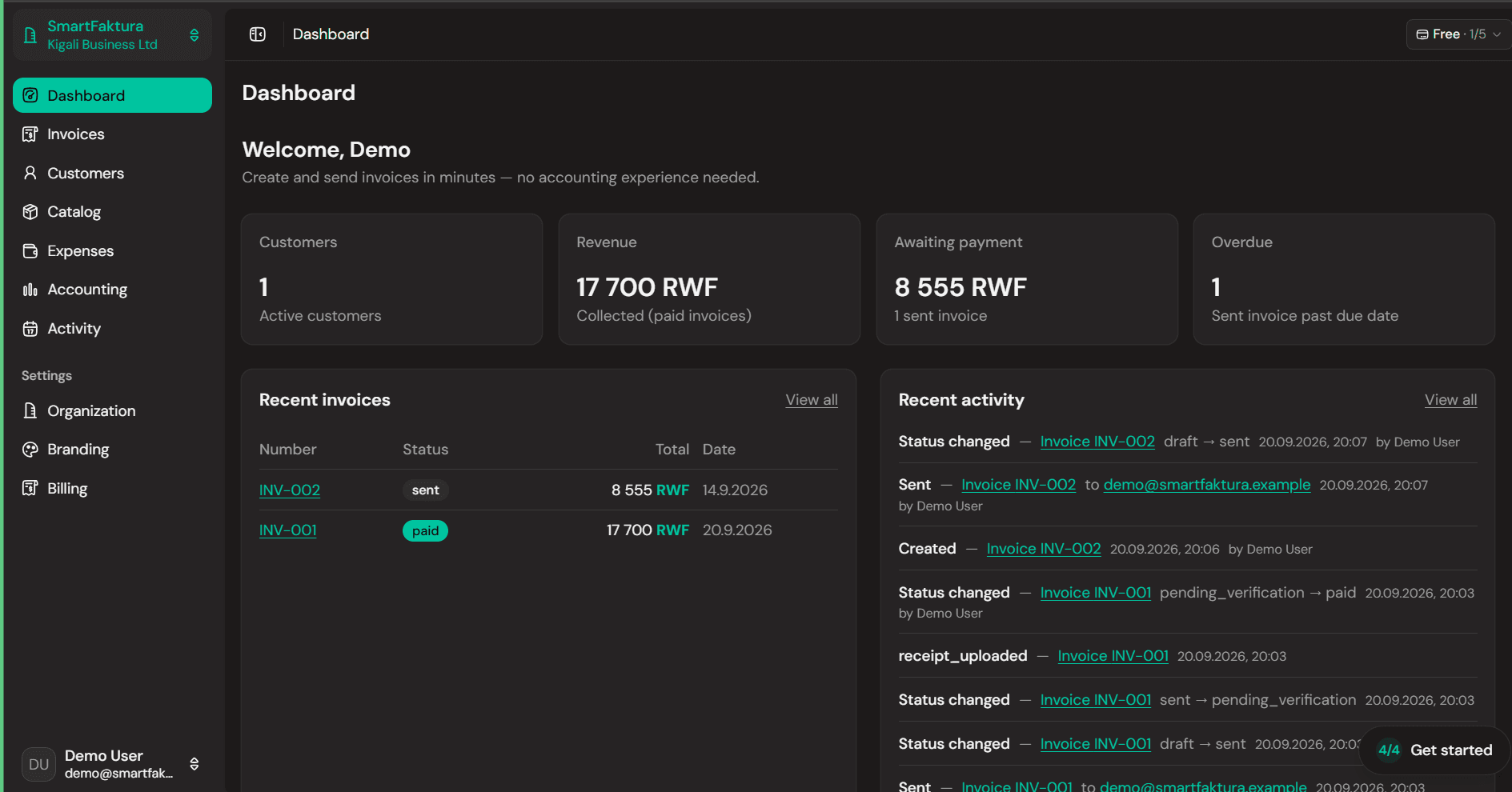
Task: Select Accounting in the sidebar
Action: tap(112, 290)
